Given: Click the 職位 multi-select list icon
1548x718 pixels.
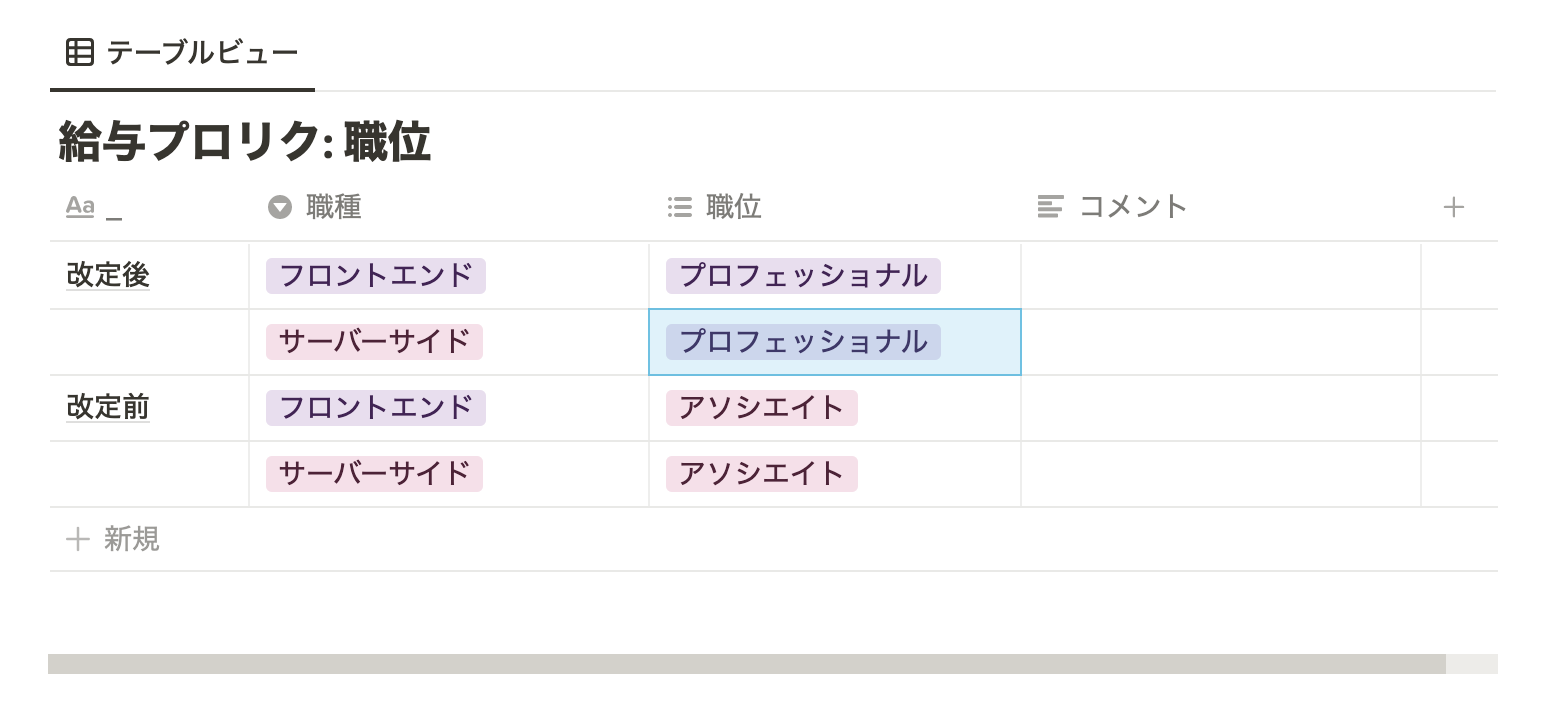Looking at the screenshot, I should [x=680, y=207].
